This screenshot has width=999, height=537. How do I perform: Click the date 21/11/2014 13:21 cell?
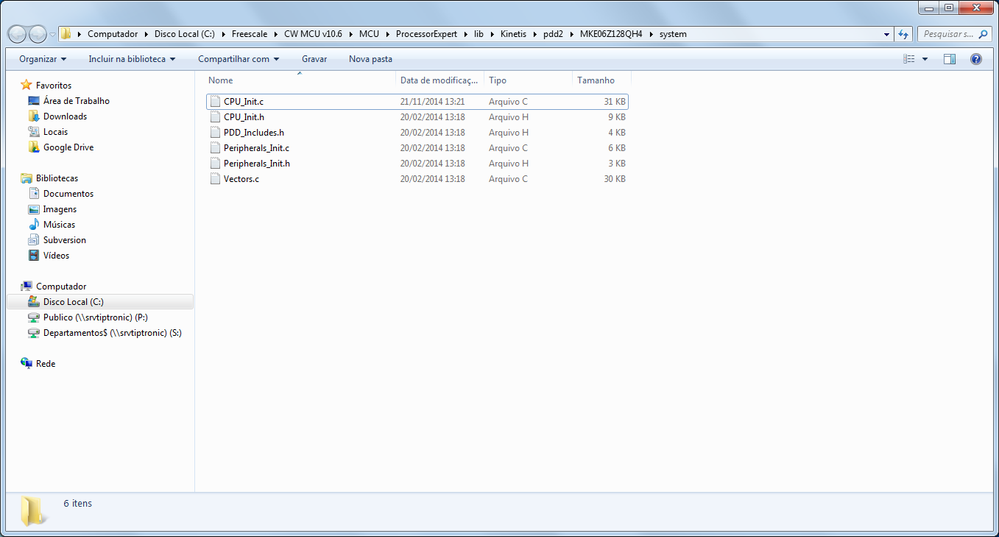tap(432, 102)
